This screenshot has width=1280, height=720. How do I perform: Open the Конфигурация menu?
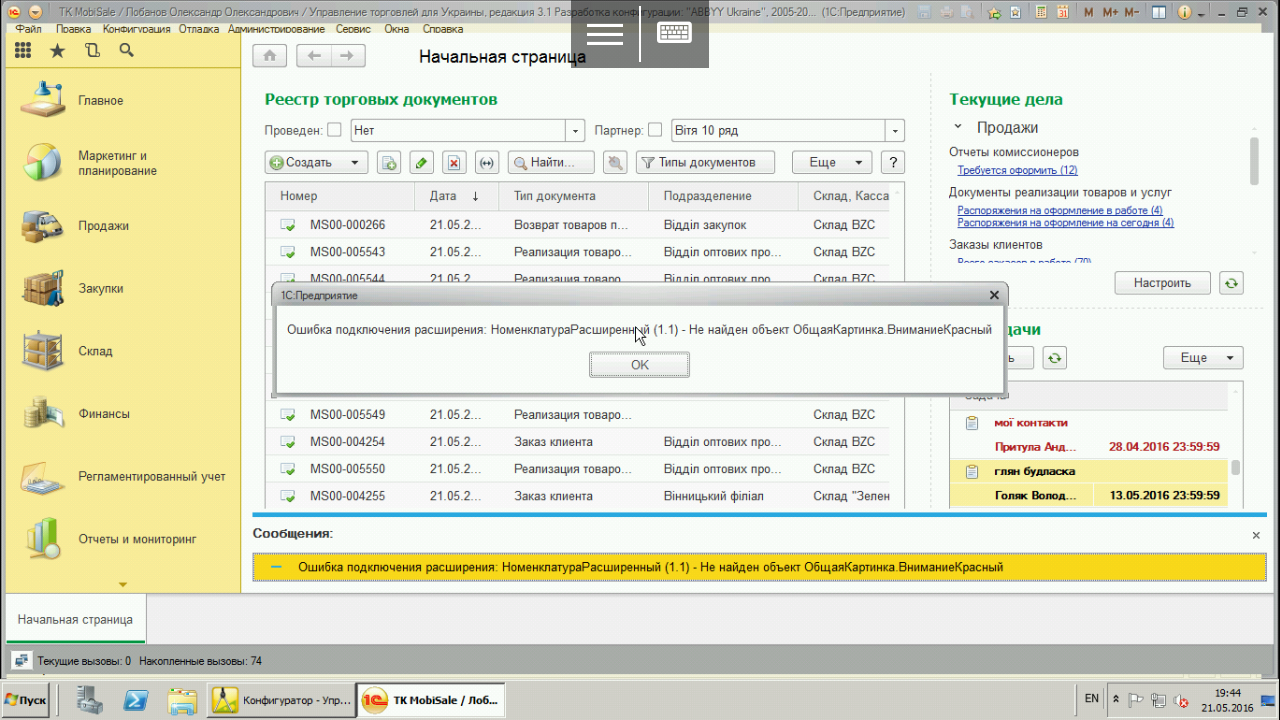click(x=136, y=29)
